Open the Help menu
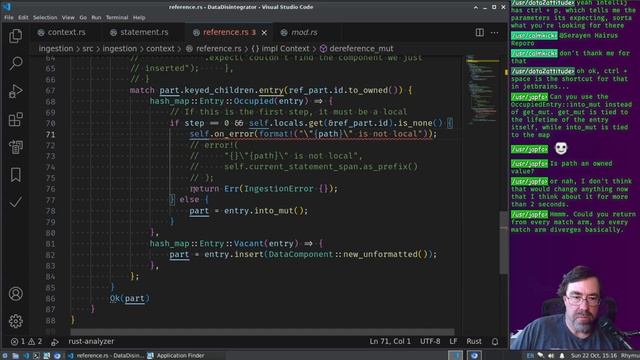640x360 pixels. [139, 18]
